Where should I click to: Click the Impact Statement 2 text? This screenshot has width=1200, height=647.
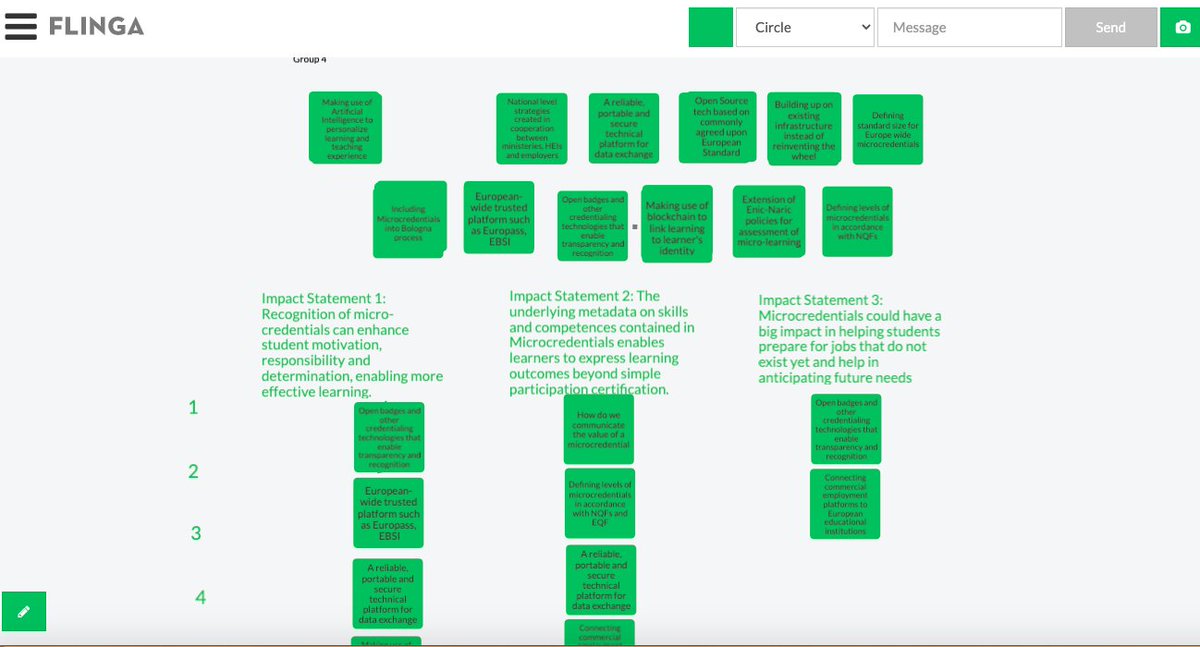(602, 342)
